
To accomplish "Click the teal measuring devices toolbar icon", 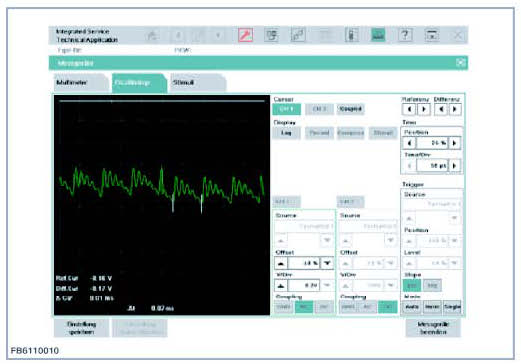I will 378,35.
